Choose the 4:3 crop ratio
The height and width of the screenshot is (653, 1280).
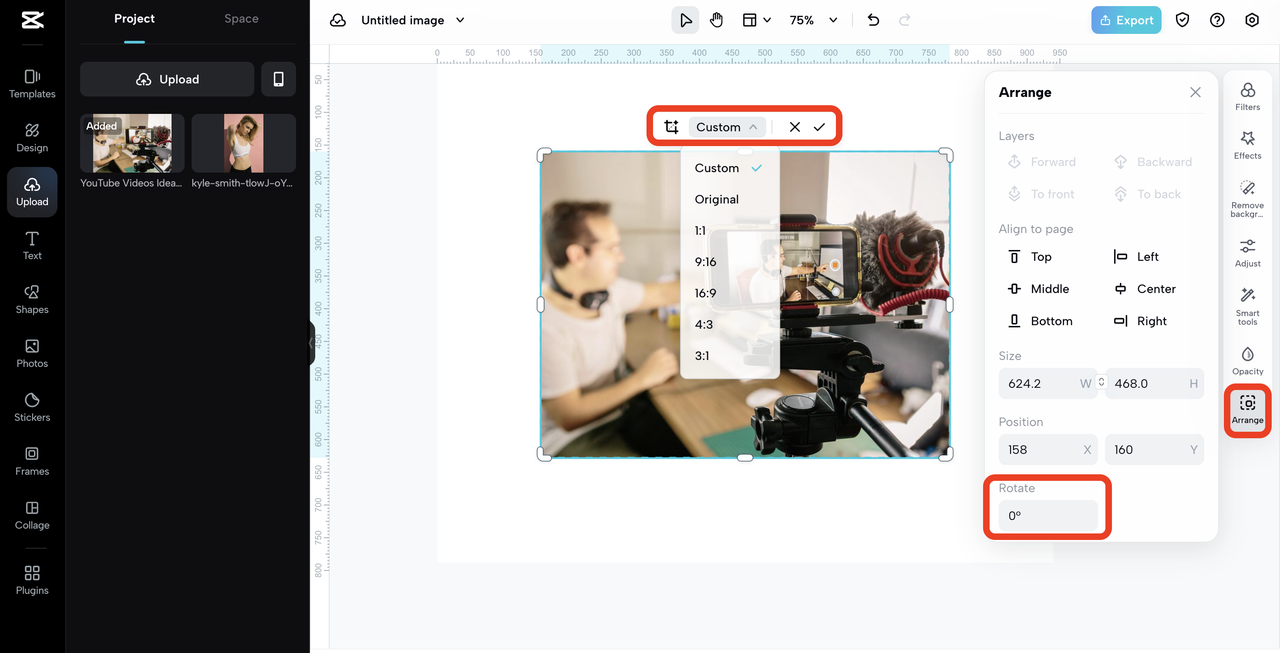[x=729, y=324]
